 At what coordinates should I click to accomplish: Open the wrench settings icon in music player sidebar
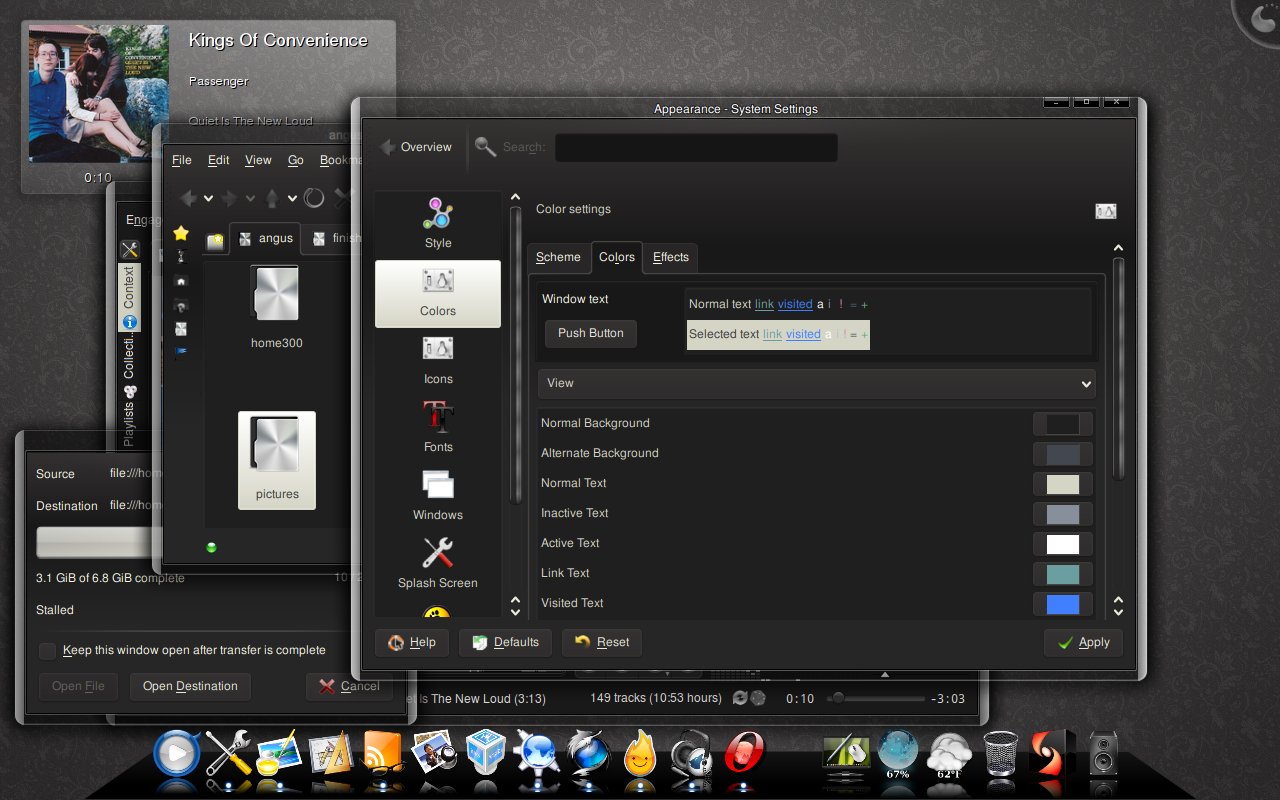point(129,250)
